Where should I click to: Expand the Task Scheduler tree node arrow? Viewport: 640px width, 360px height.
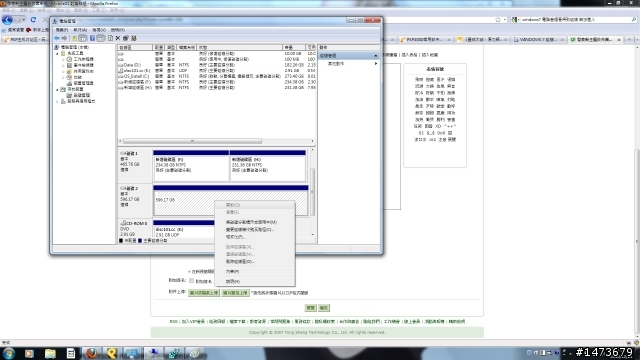click(x=63, y=60)
